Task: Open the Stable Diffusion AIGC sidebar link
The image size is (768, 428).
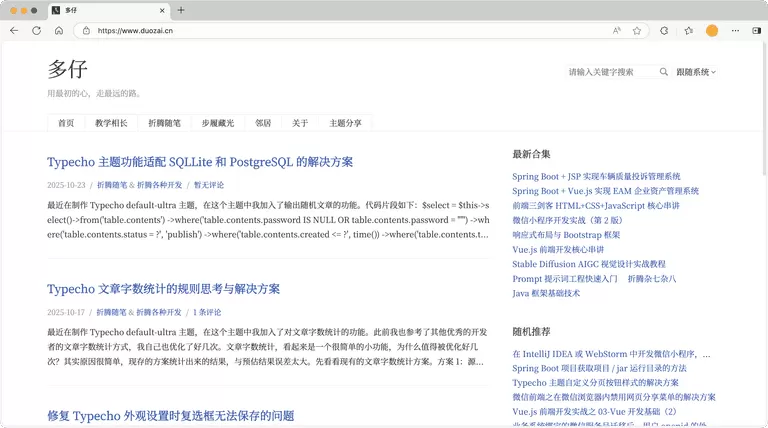Action: click(589, 264)
